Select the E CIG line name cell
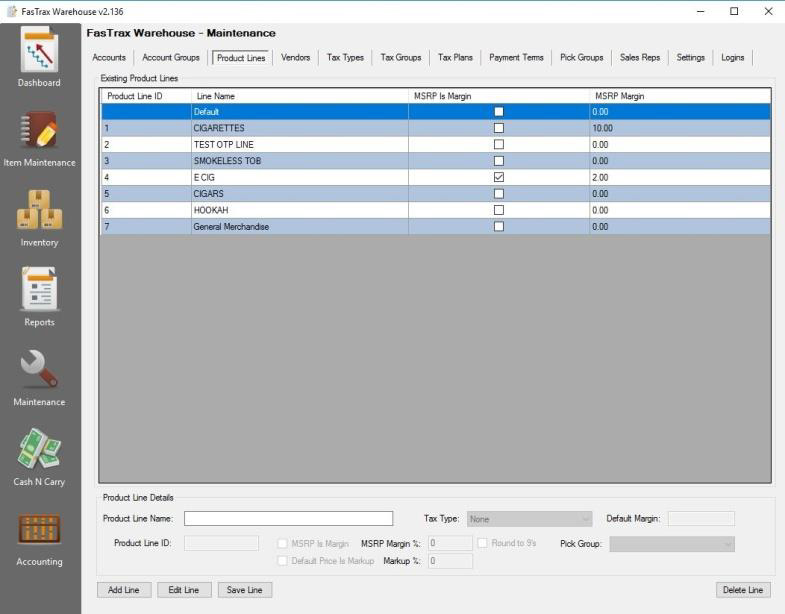 point(299,177)
